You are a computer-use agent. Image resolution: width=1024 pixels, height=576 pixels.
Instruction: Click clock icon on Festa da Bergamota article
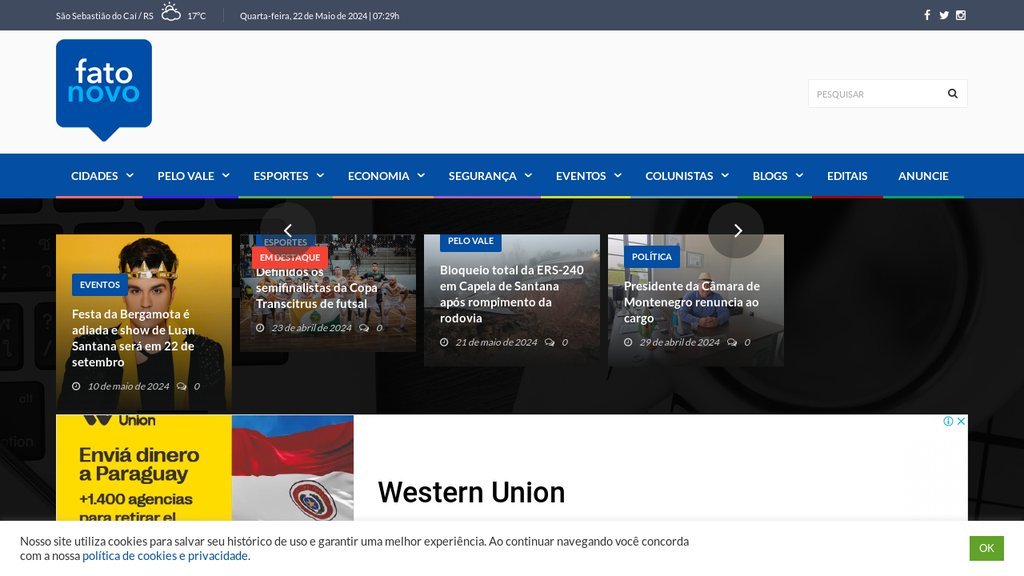coord(76,386)
